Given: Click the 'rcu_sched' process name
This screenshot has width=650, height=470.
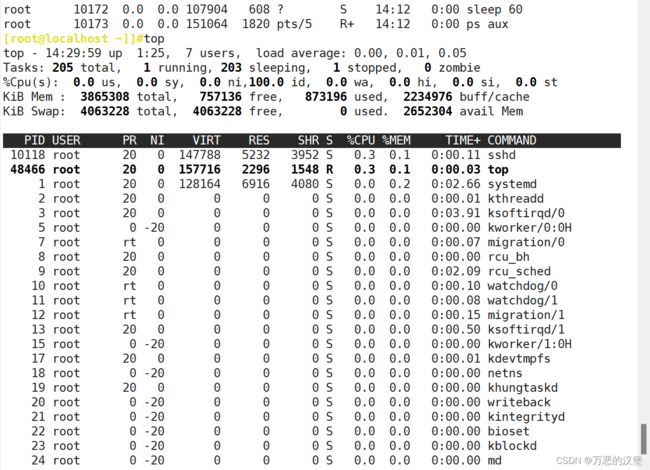Looking at the screenshot, I should [519, 271].
